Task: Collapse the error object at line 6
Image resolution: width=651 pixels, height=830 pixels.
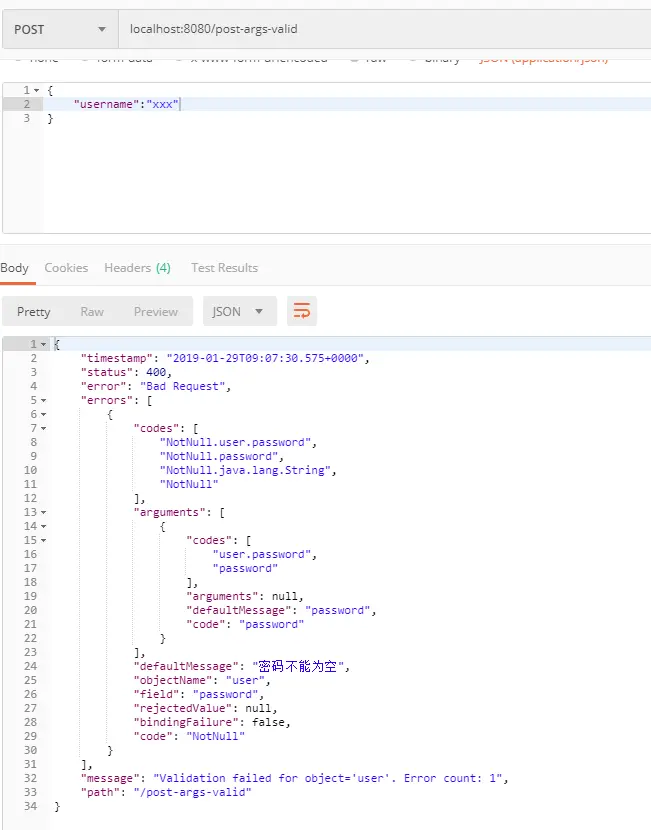Action: (x=43, y=414)
